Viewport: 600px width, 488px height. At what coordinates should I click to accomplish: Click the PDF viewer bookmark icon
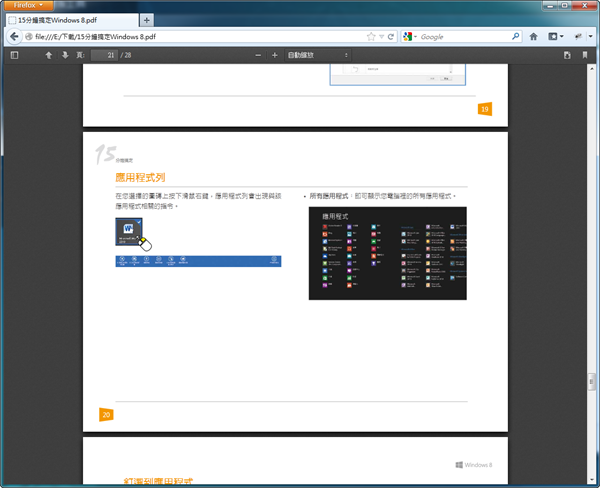coord(585,55)
